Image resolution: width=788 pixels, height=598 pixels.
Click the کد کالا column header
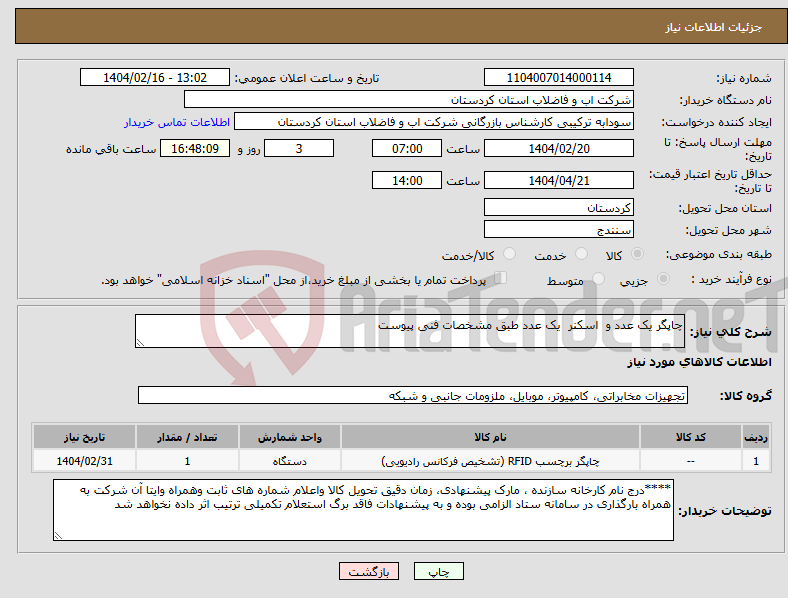pyautogui.click(x=691, y=437)
